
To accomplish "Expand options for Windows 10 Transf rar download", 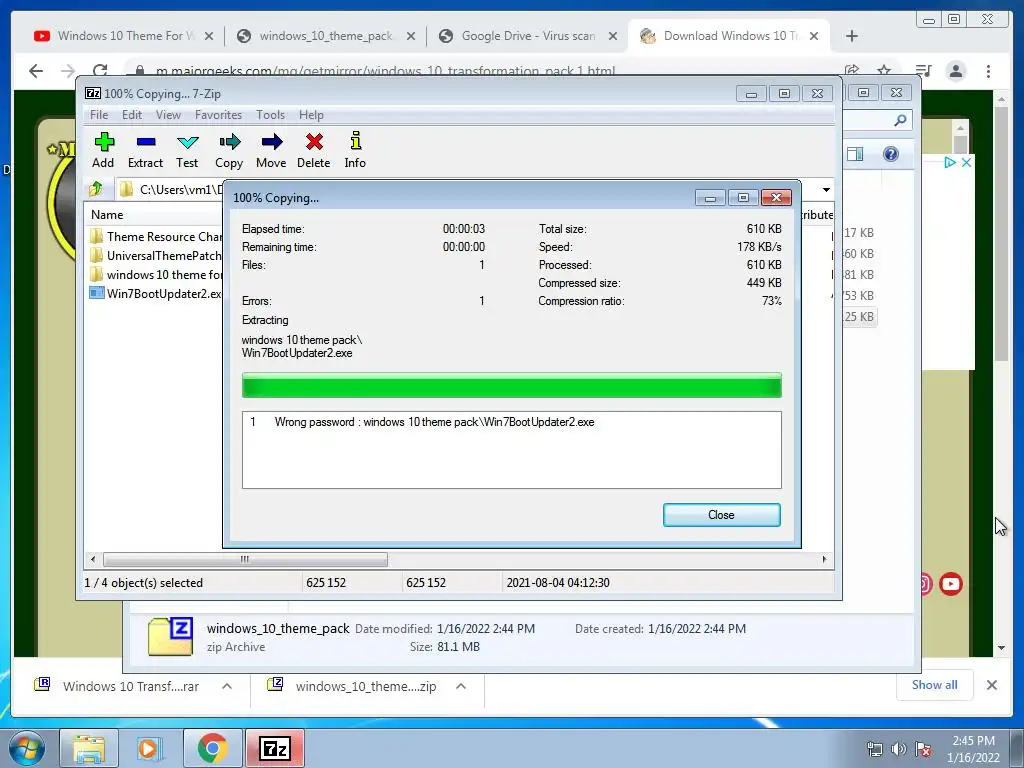I will [227, 686].
